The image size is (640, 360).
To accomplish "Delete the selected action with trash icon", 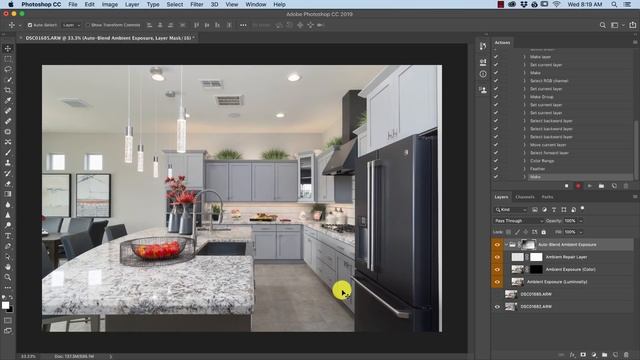I will coord(626,186).
